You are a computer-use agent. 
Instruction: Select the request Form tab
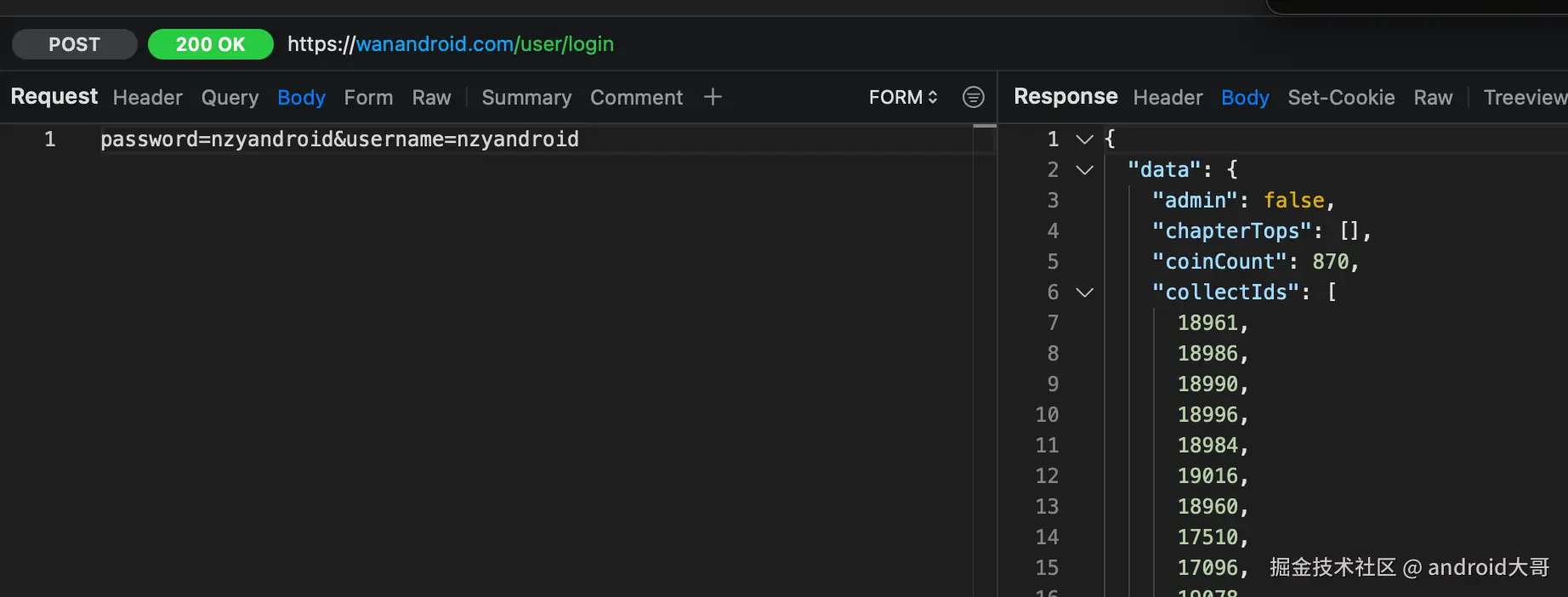click(368, 98)
